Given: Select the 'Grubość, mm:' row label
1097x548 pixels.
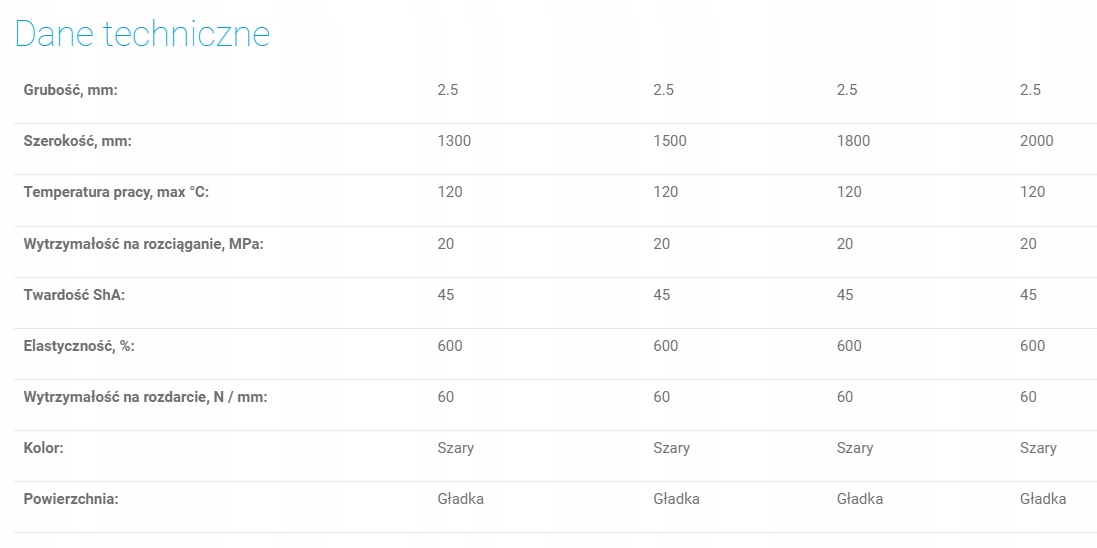Looking at the screenshot, I should point(71,90).
